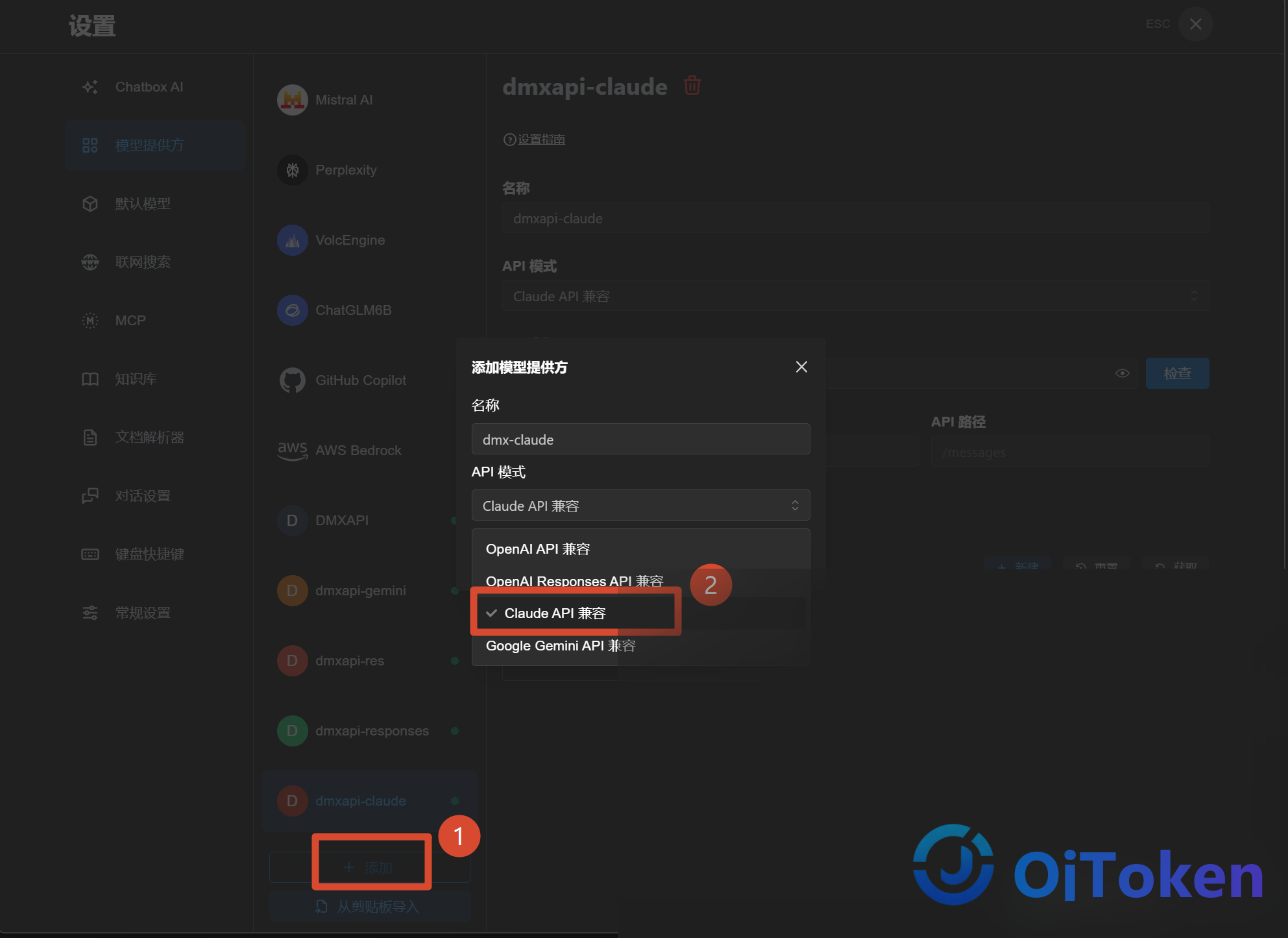
Task: Select the 模型提供方 sidebar entry
Action: point(154,145)
